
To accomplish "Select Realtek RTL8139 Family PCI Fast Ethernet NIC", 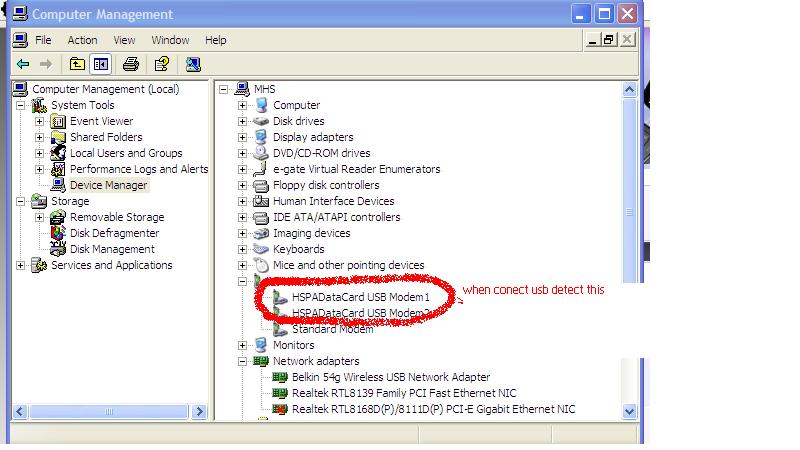I will [404, 393].
